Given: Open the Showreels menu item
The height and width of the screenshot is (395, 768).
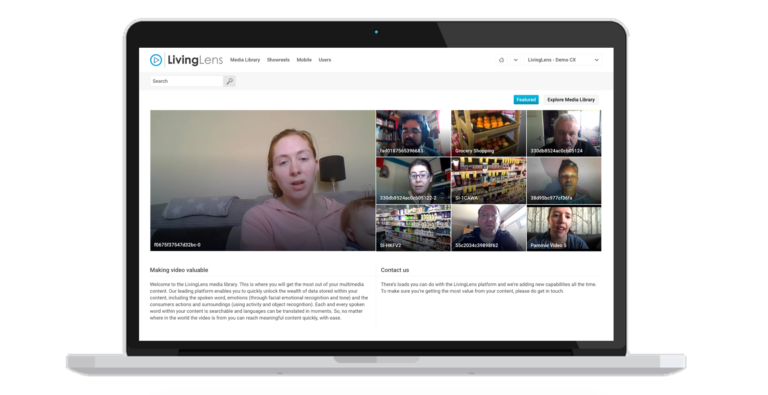Looking at the screenshot, I should [278, 60].
